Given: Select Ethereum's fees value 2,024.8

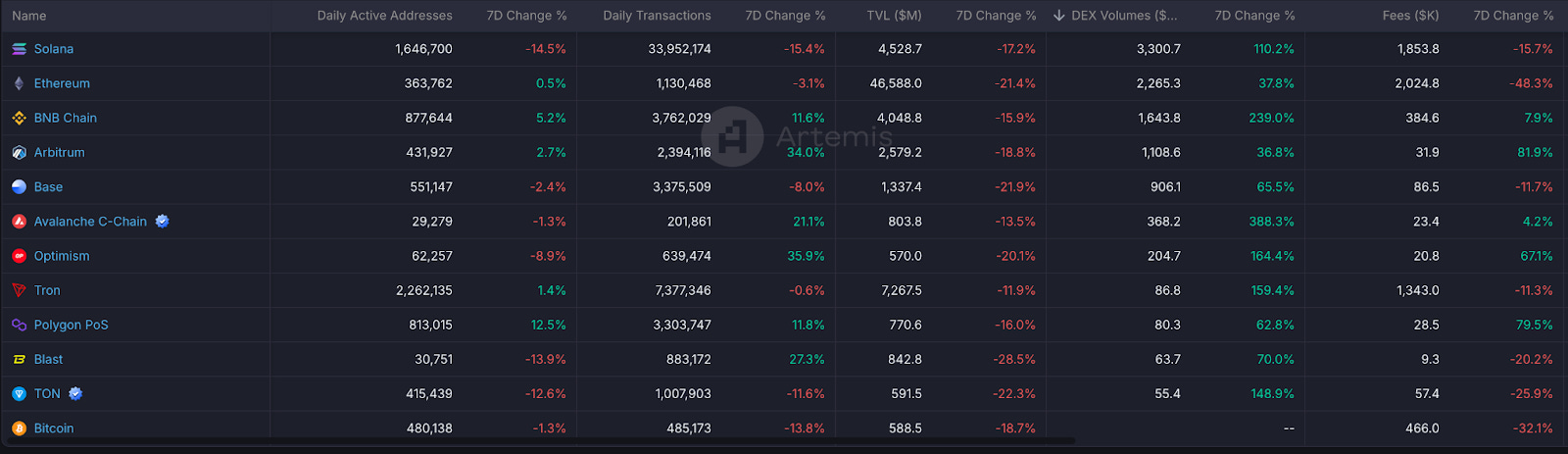Looking at the screenshot, I should [1417, 83].
